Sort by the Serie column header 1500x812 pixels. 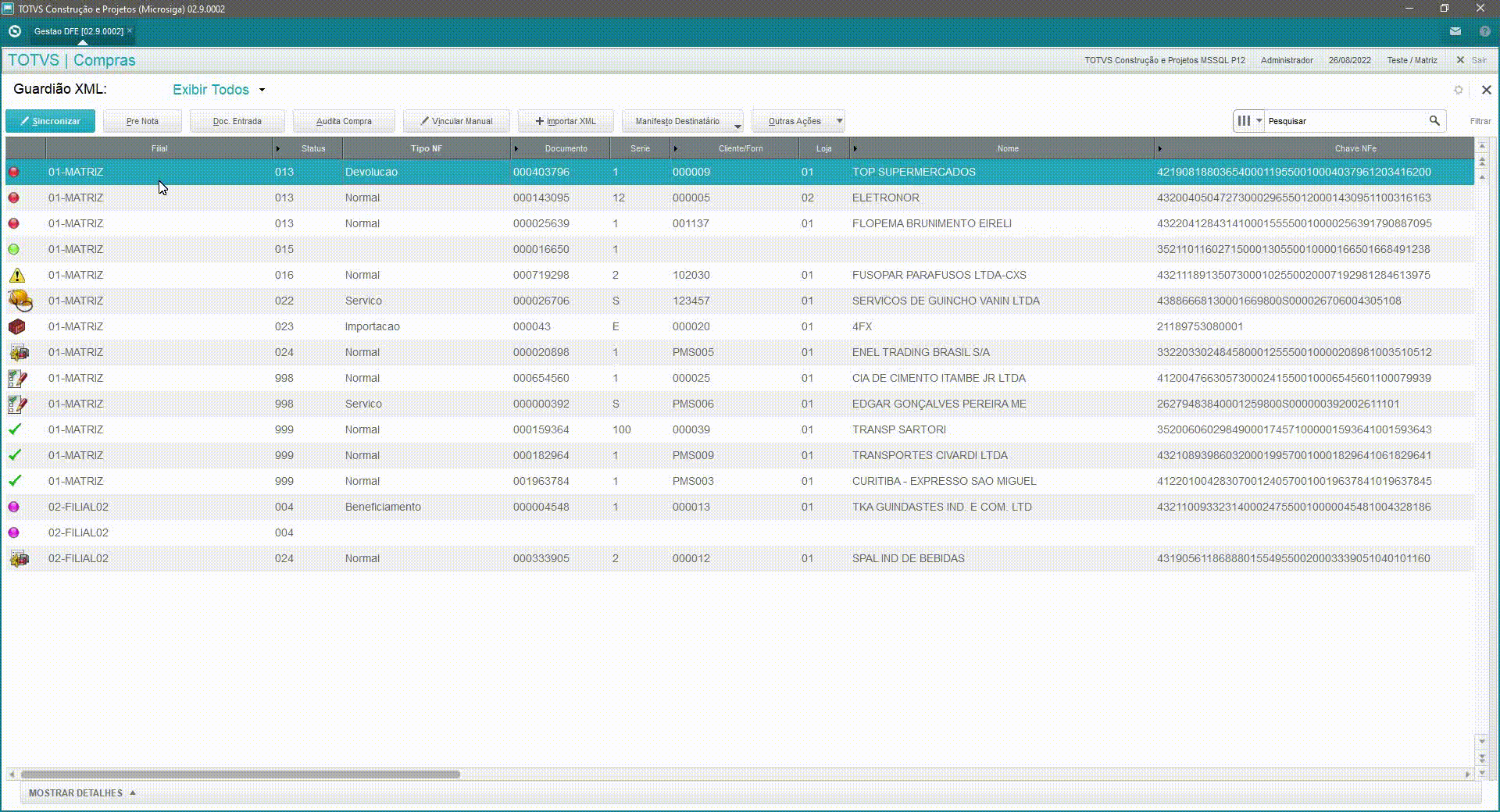coord(640,148)
